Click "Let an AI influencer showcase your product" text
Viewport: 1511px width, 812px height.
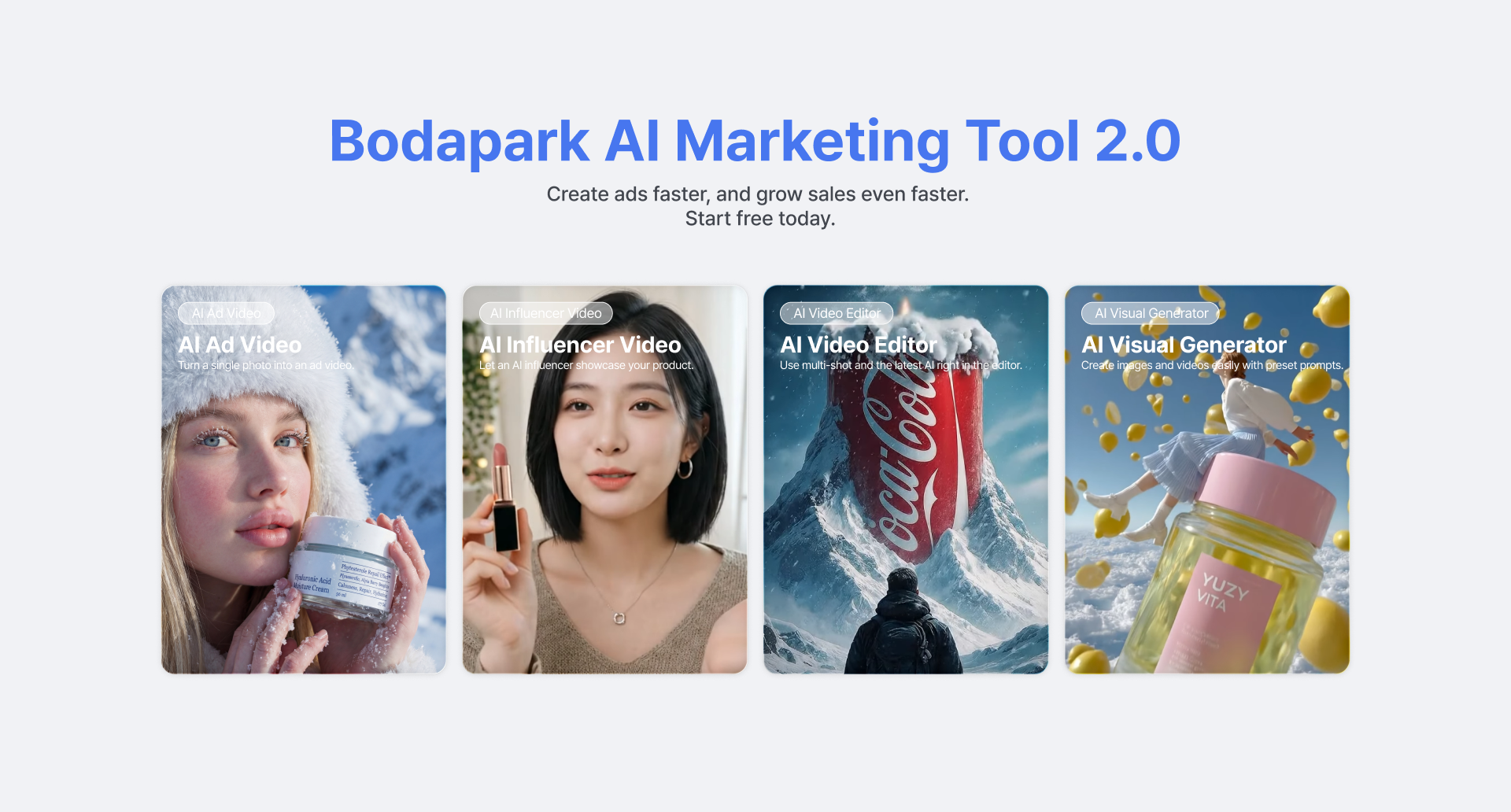click(x=586, y=365)
